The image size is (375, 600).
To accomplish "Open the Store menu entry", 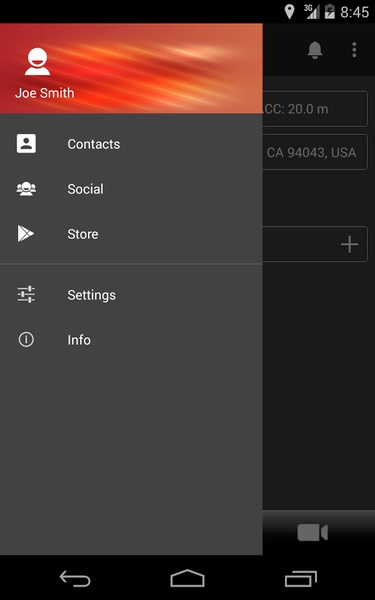I will pyautogui.click(x=131, y=234).
